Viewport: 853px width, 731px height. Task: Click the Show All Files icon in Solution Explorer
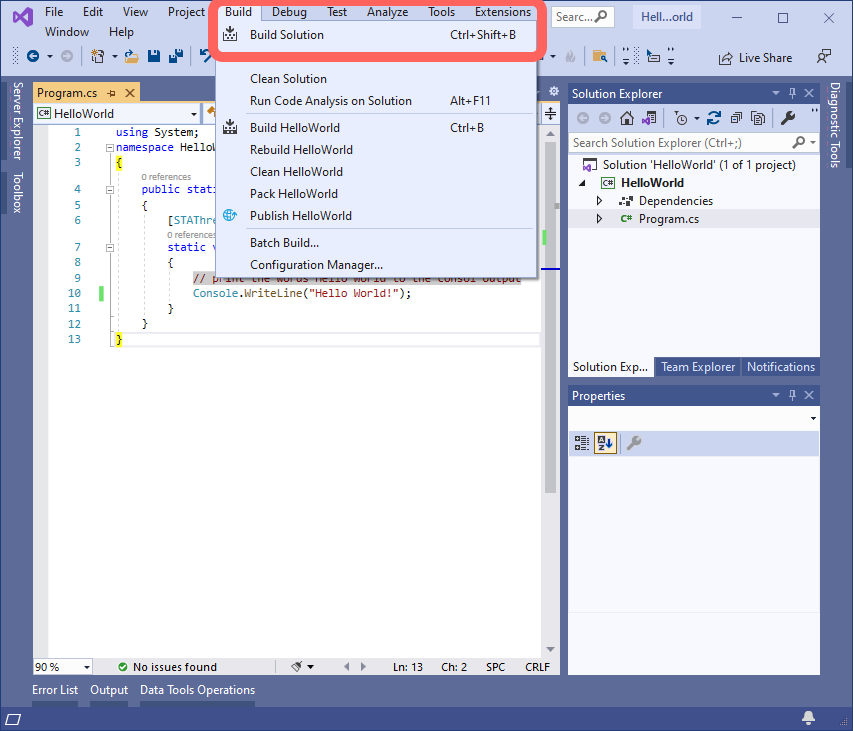pos(758,118)
